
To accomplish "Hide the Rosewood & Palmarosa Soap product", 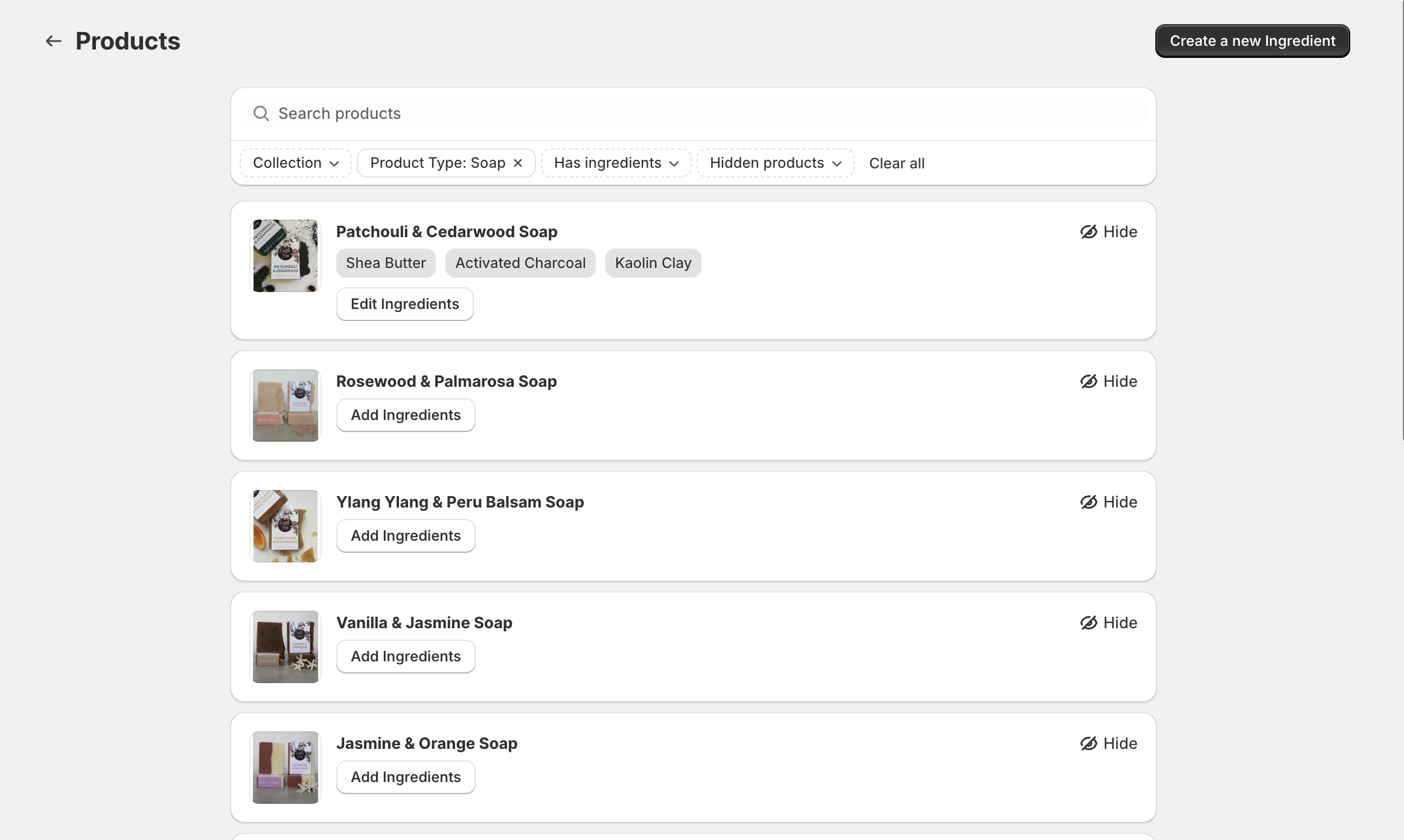I will click(x=1108, y=381).
